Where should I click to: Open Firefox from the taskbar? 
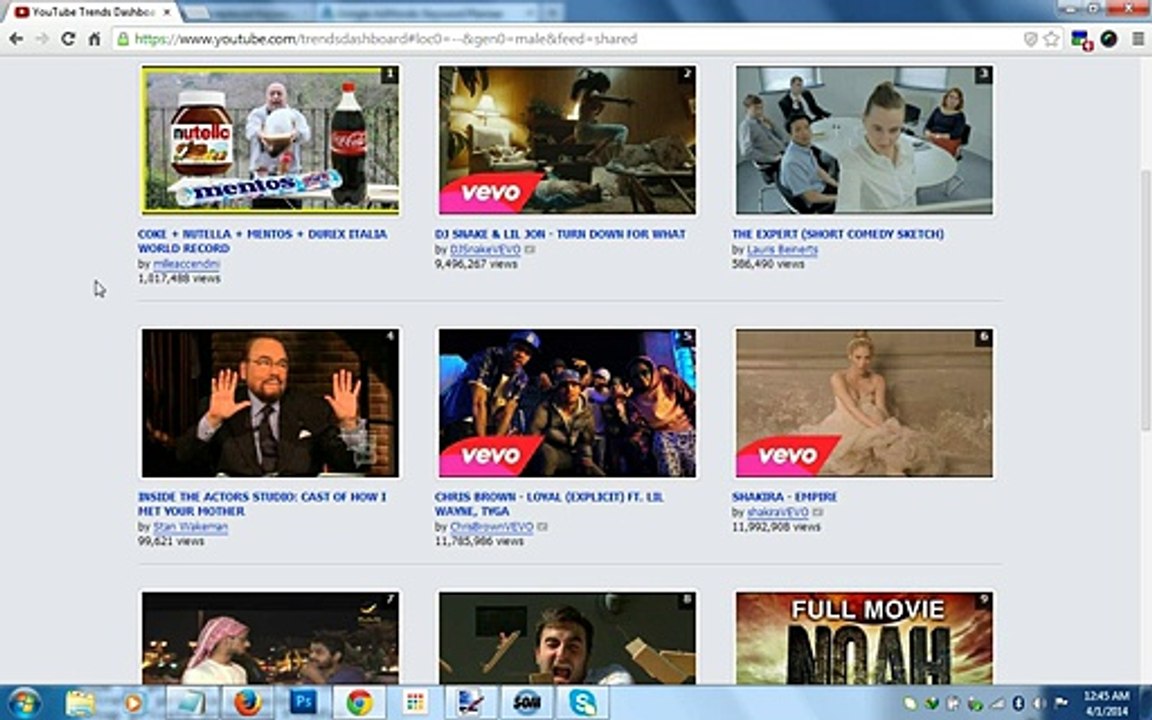pos(248,703)
